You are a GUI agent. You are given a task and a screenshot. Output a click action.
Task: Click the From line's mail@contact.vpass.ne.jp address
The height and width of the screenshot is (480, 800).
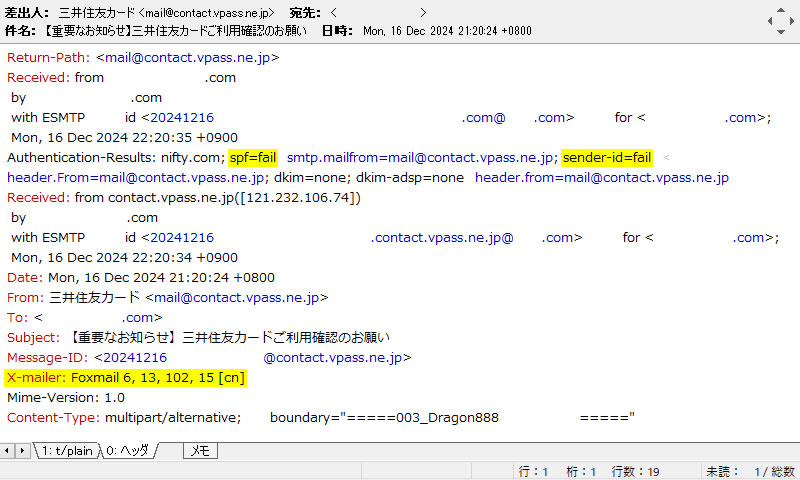(236, 297)
